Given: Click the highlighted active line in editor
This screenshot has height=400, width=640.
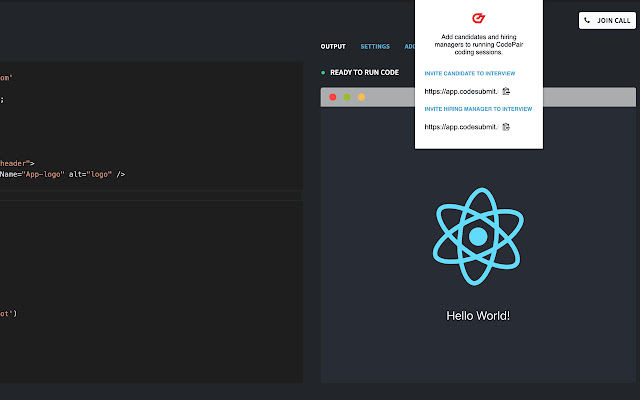Looking at the screenshot, I should [x=151, y=196].
